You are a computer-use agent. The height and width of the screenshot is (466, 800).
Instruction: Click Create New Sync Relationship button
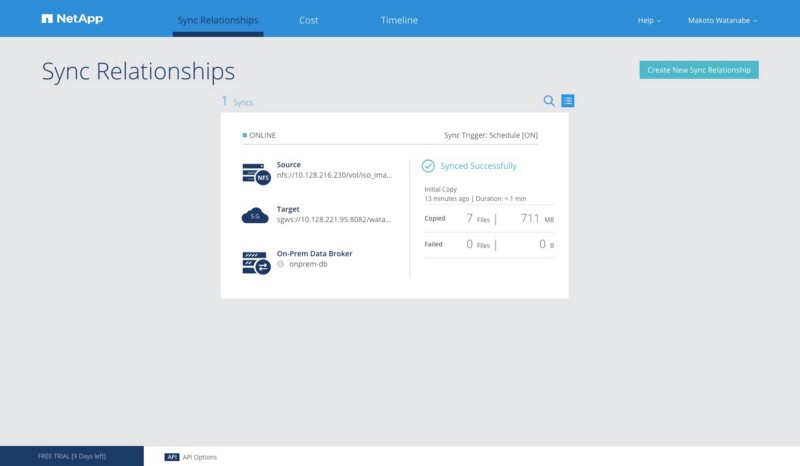click(699, 70)
